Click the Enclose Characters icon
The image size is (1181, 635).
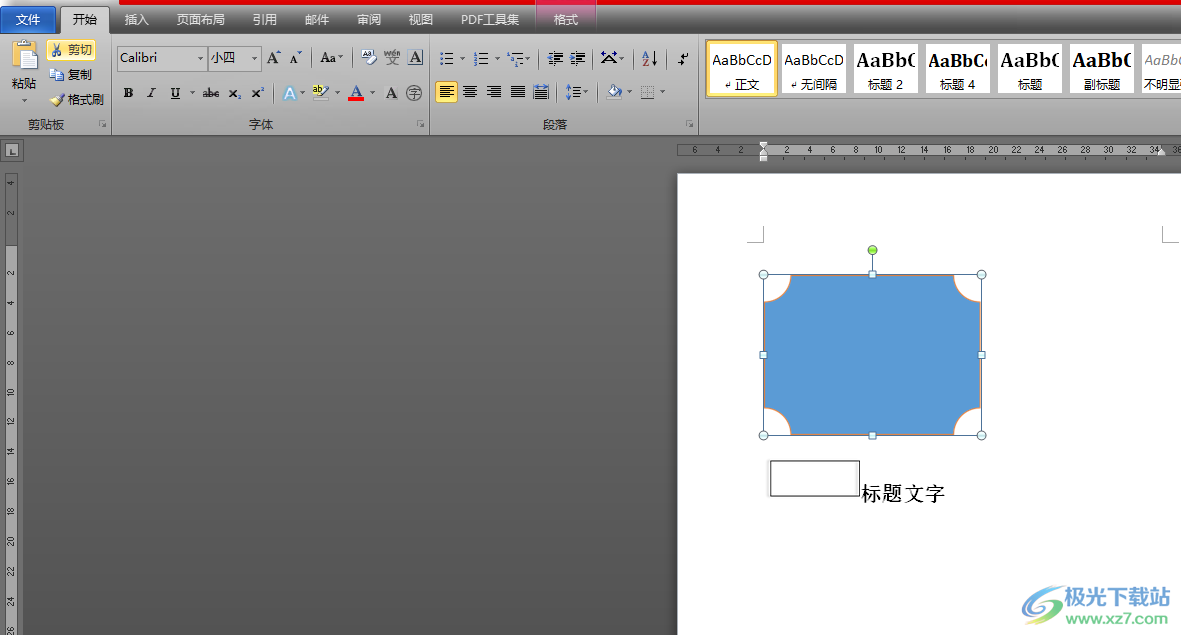click(x=414, y=93)
